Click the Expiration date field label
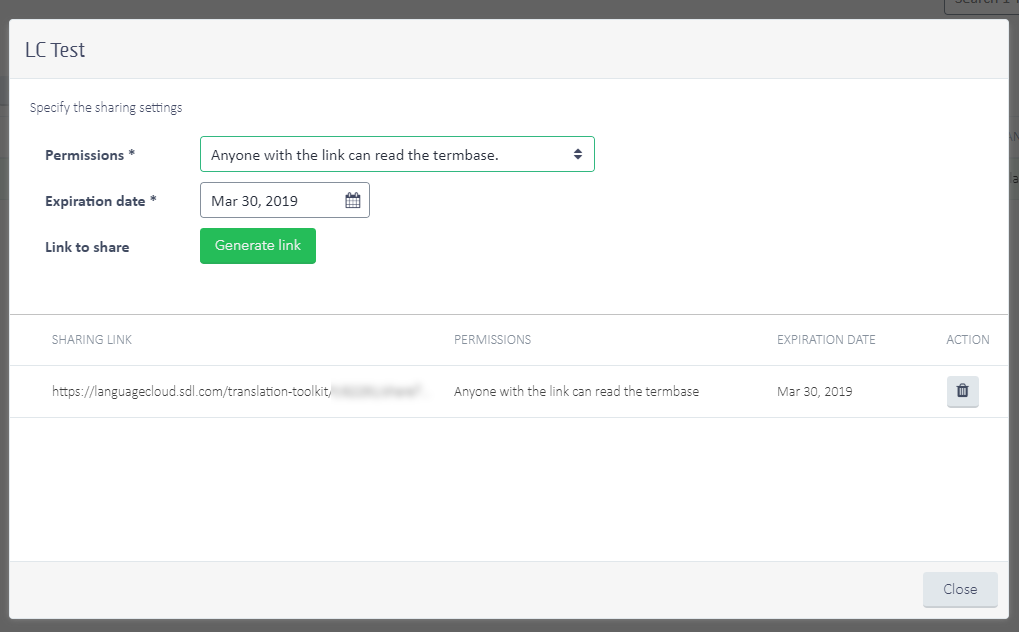 tap(100, 201)
